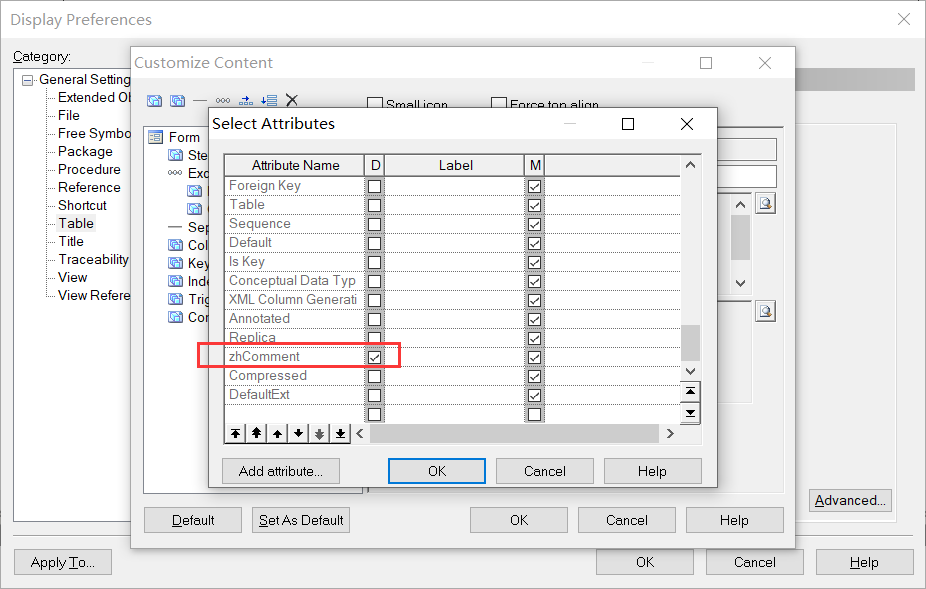Click the delete X icon in Customize Content toolbar
The image size is (926, 589).
pyautogui.click(x=292, y=100)
